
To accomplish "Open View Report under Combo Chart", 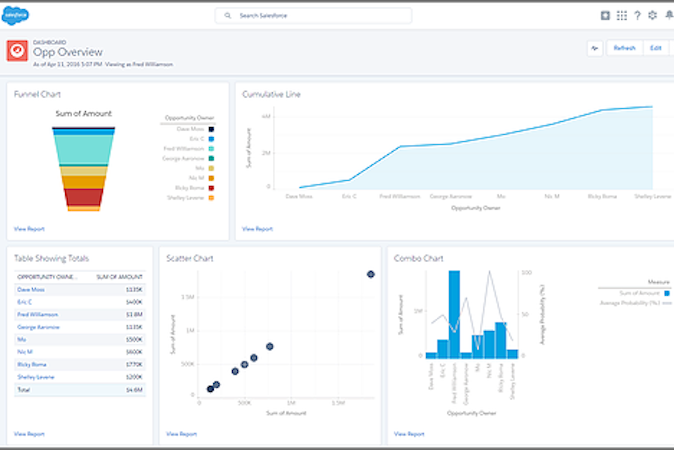I will coord(409,434).
